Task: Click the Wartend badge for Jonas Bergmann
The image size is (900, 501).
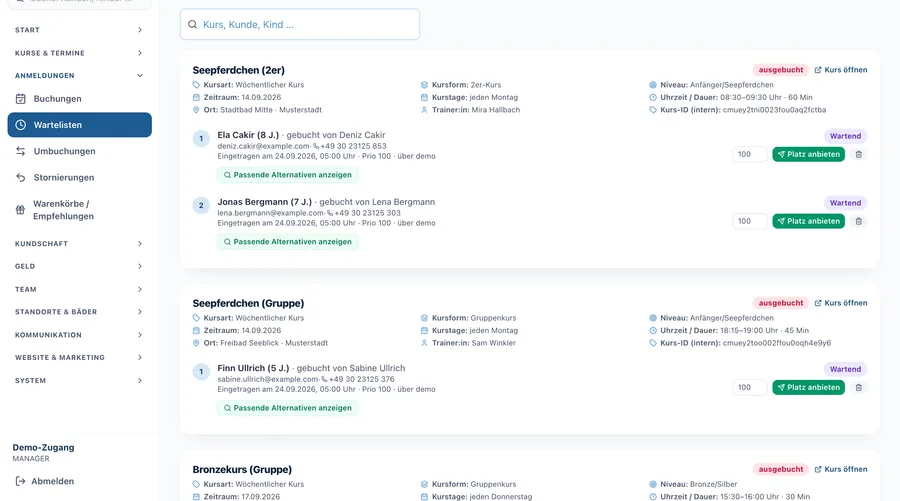Action: point(845,203)
